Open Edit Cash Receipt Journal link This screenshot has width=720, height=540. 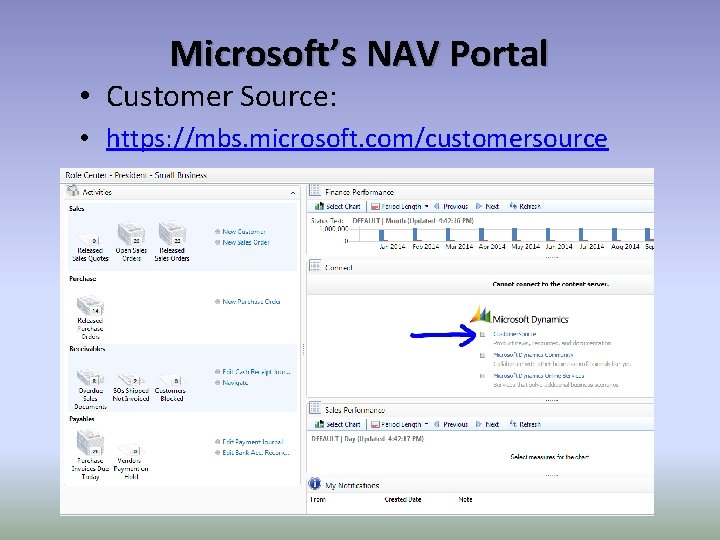[256, 371]
